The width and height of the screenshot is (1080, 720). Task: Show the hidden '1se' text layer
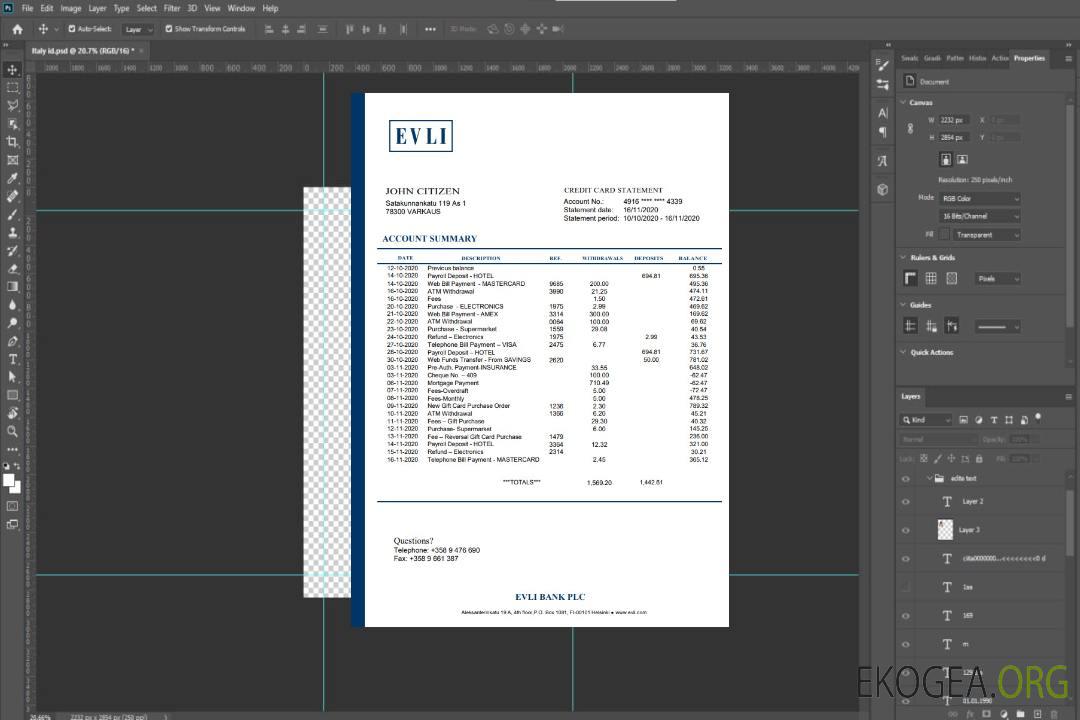pyautogui.click(x=906, y=587)
